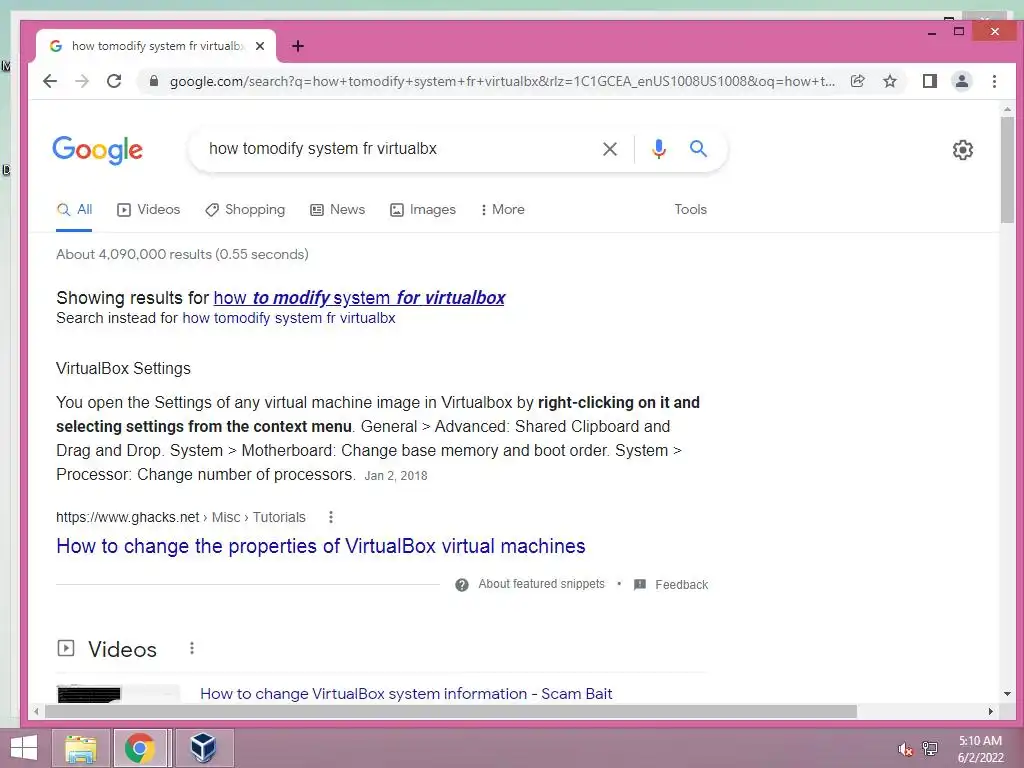Switch to the Images search tab

pyautogui.click(x=423, y=210)
